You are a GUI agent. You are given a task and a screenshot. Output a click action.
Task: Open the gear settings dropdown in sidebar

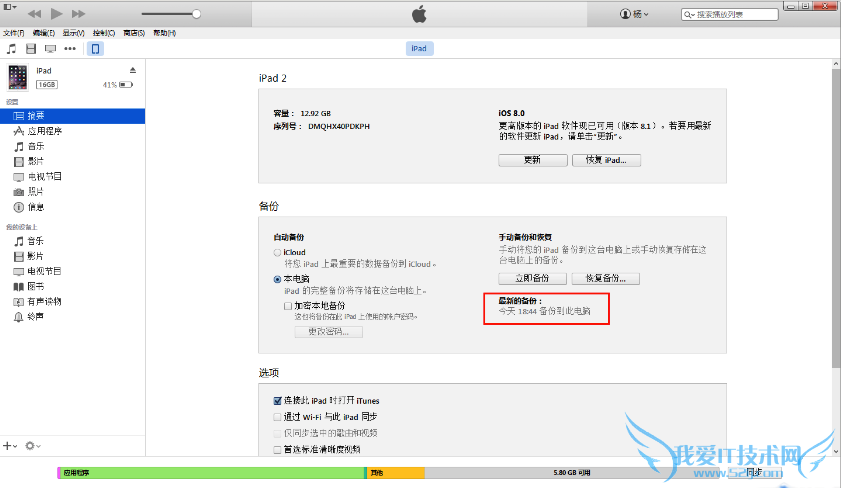pos(32,446)
